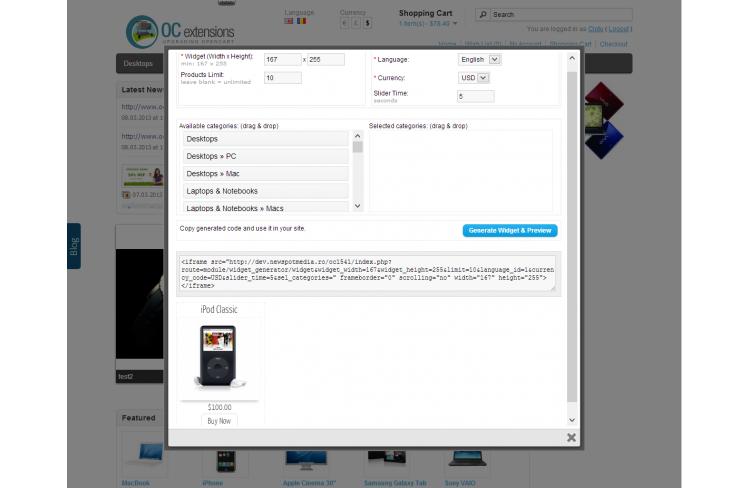Screen dimensions: 750x488
Task: Click the Home link
Action: (447, 44)
